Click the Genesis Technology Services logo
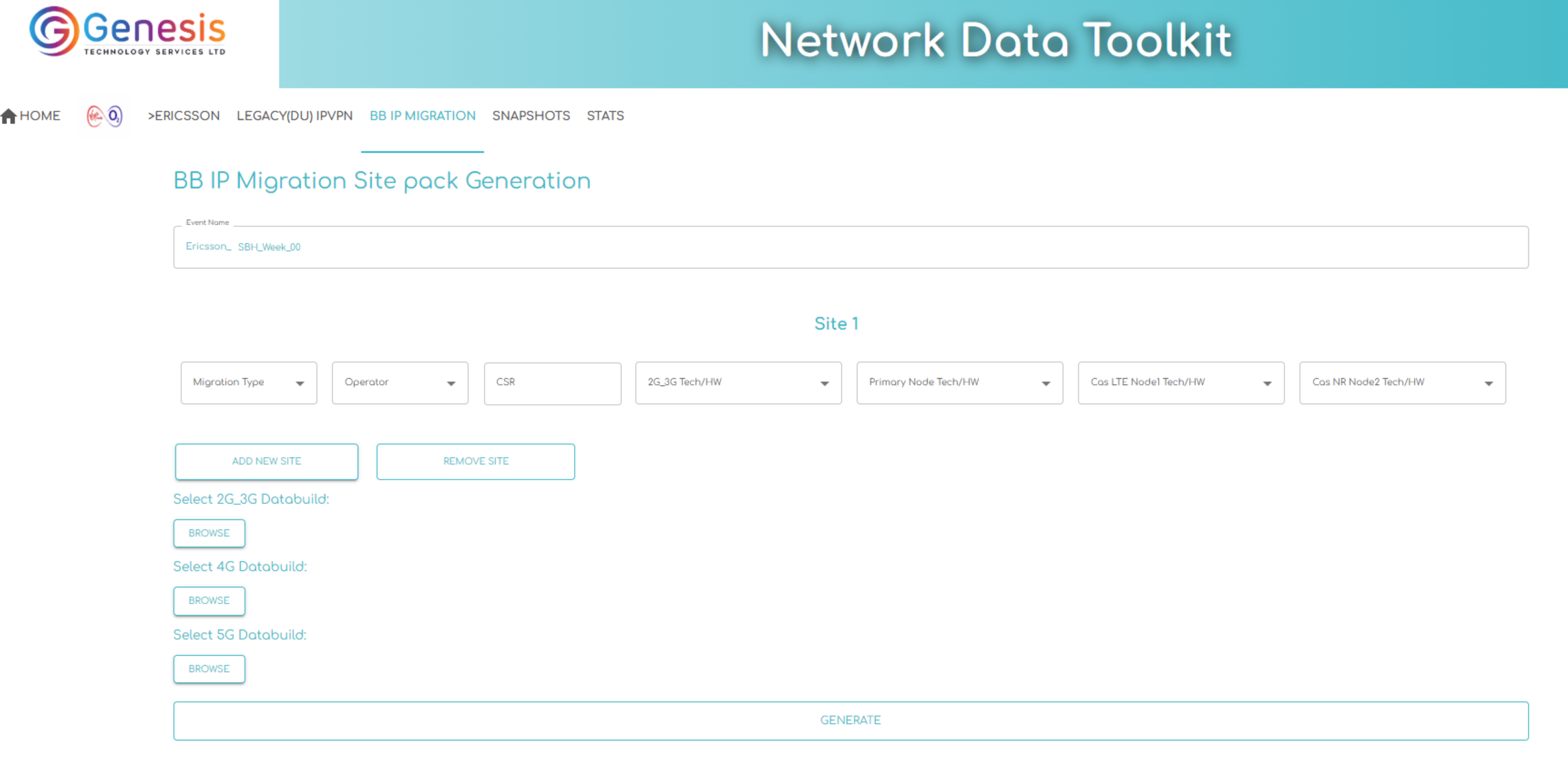This screenshot has height=765, width=1568. (x=127, y=32)
